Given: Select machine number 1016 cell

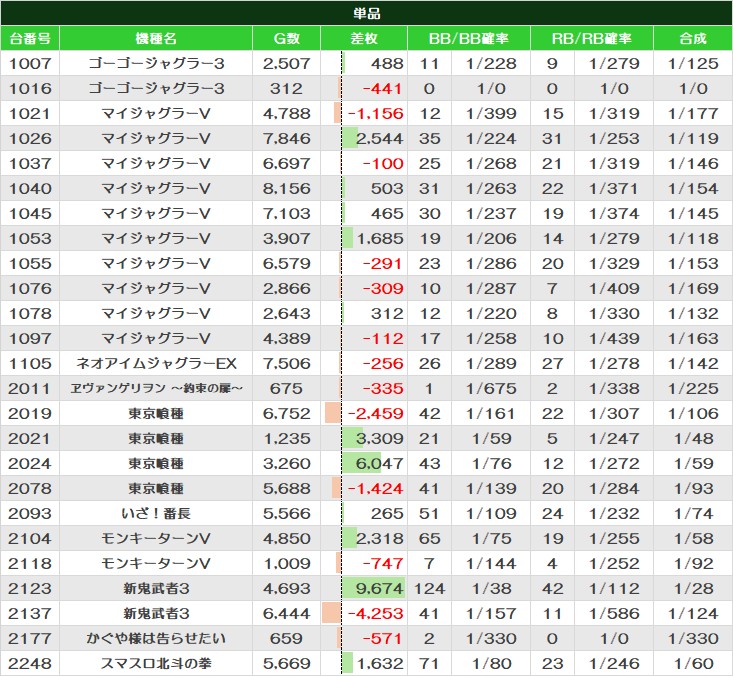Looking at the screenshot, I should point(30,88).
